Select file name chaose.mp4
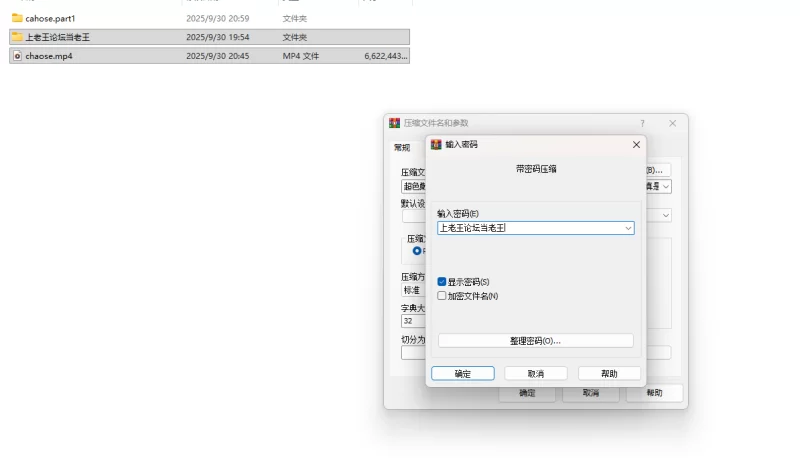This screenshot has height=458, width=800. [x=49, y=56]
